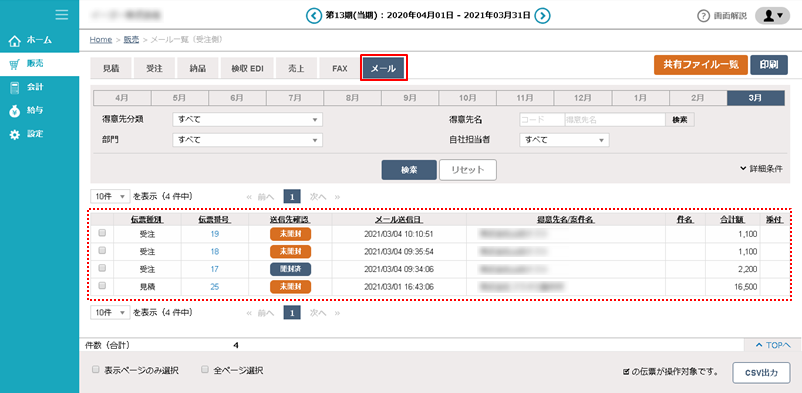Viewport: 802px width, 393px height.
Task: Open slip number 17 link
Action: [x=215, y=269]
